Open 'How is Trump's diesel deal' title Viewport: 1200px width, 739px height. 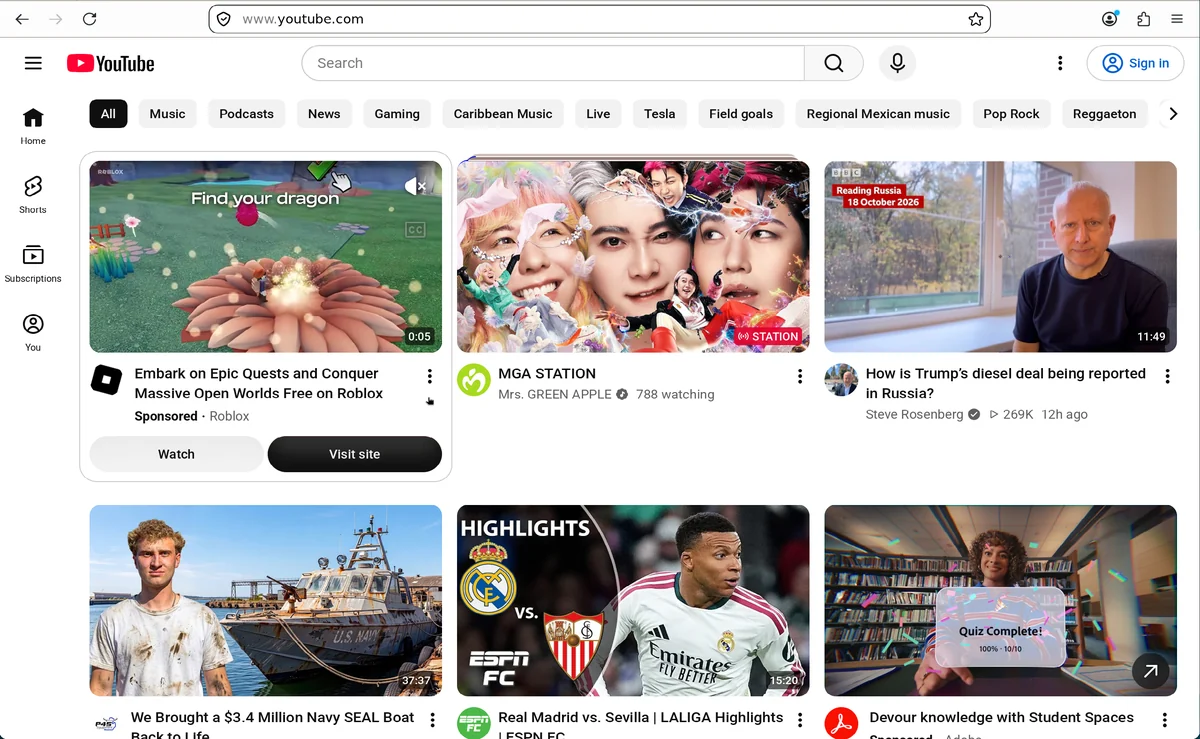click(x=1006, y=383)
